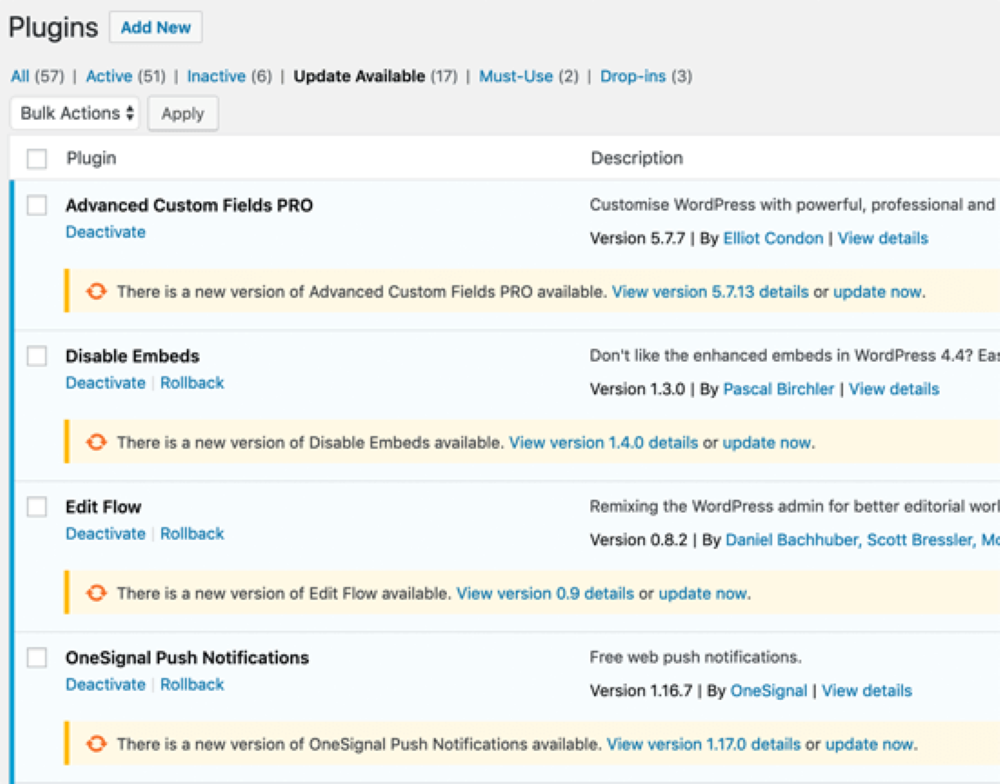View details for Disable Embeds version 1.3.0

(894, 389)
